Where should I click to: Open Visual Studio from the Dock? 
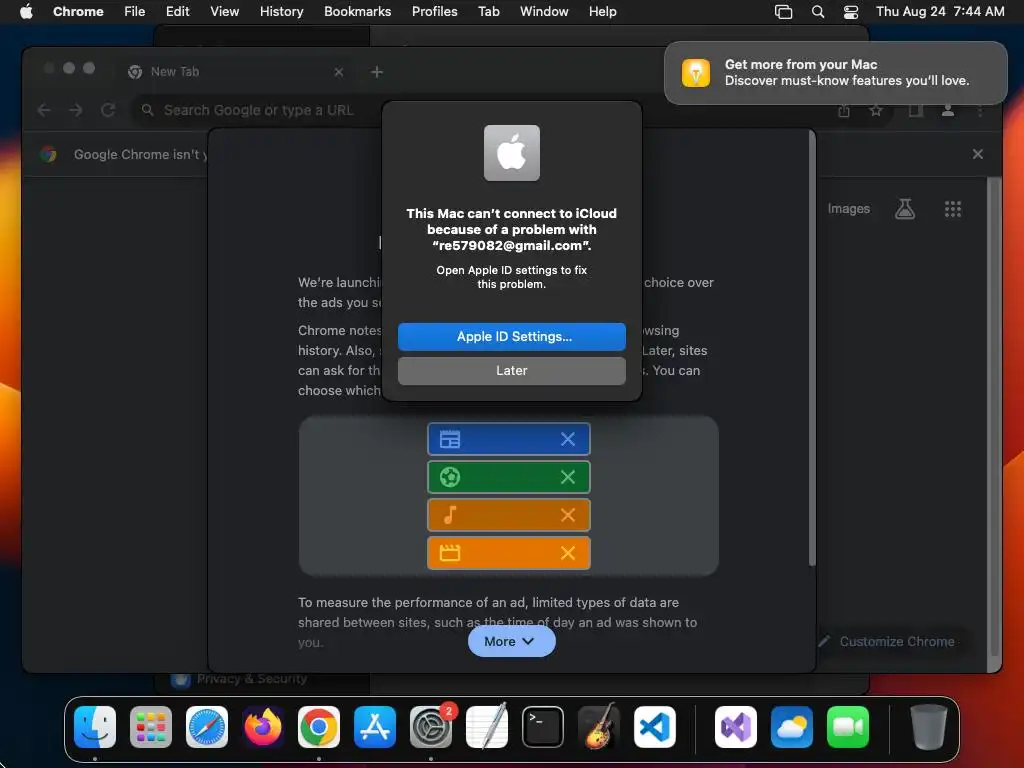click(x=736, y=727)
